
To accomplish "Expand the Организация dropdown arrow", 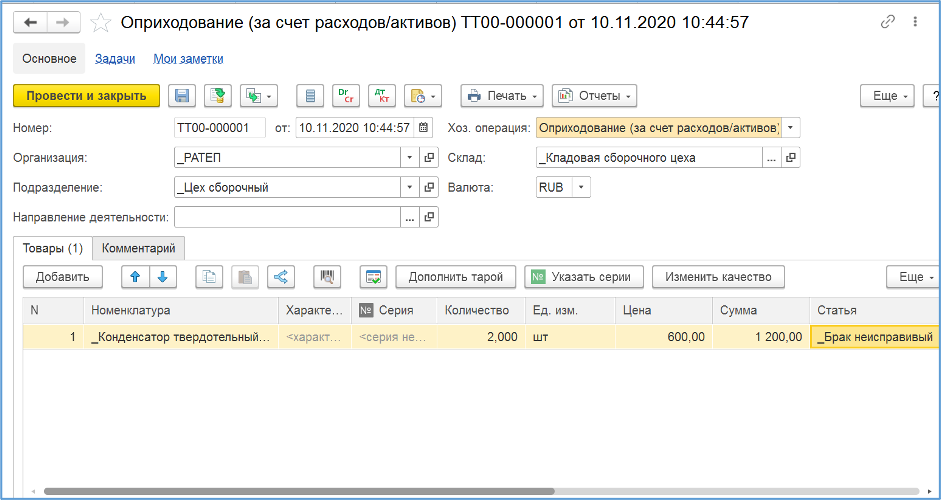I will pos(409,158).
